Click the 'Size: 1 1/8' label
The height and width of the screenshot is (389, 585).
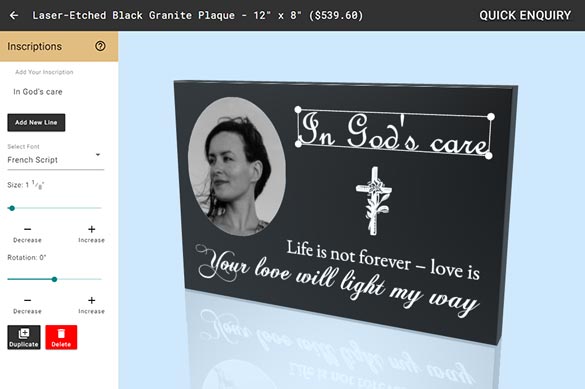coord(26,185)
